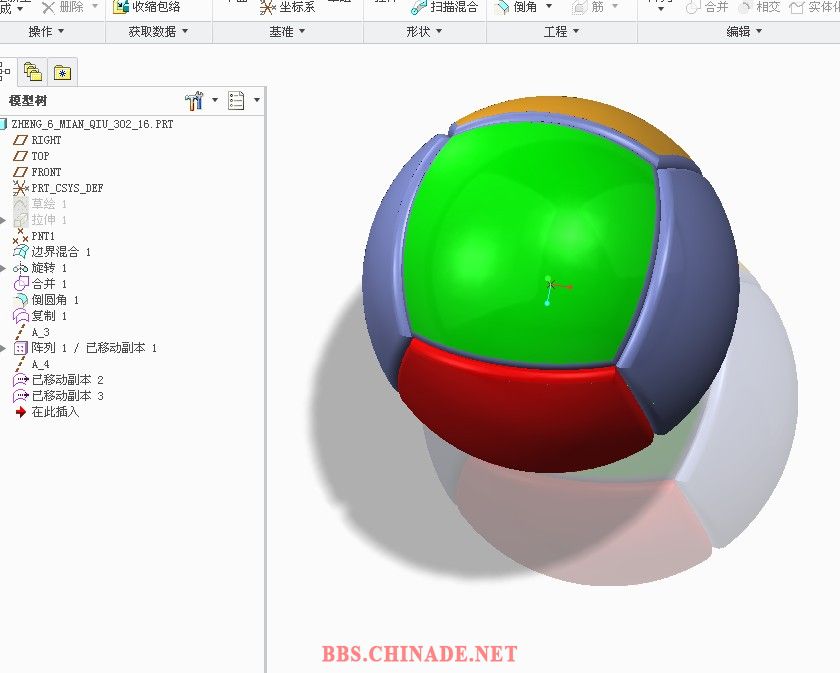
Task: Select the 倒圆角 1 feature
Action: click(54, 300)
